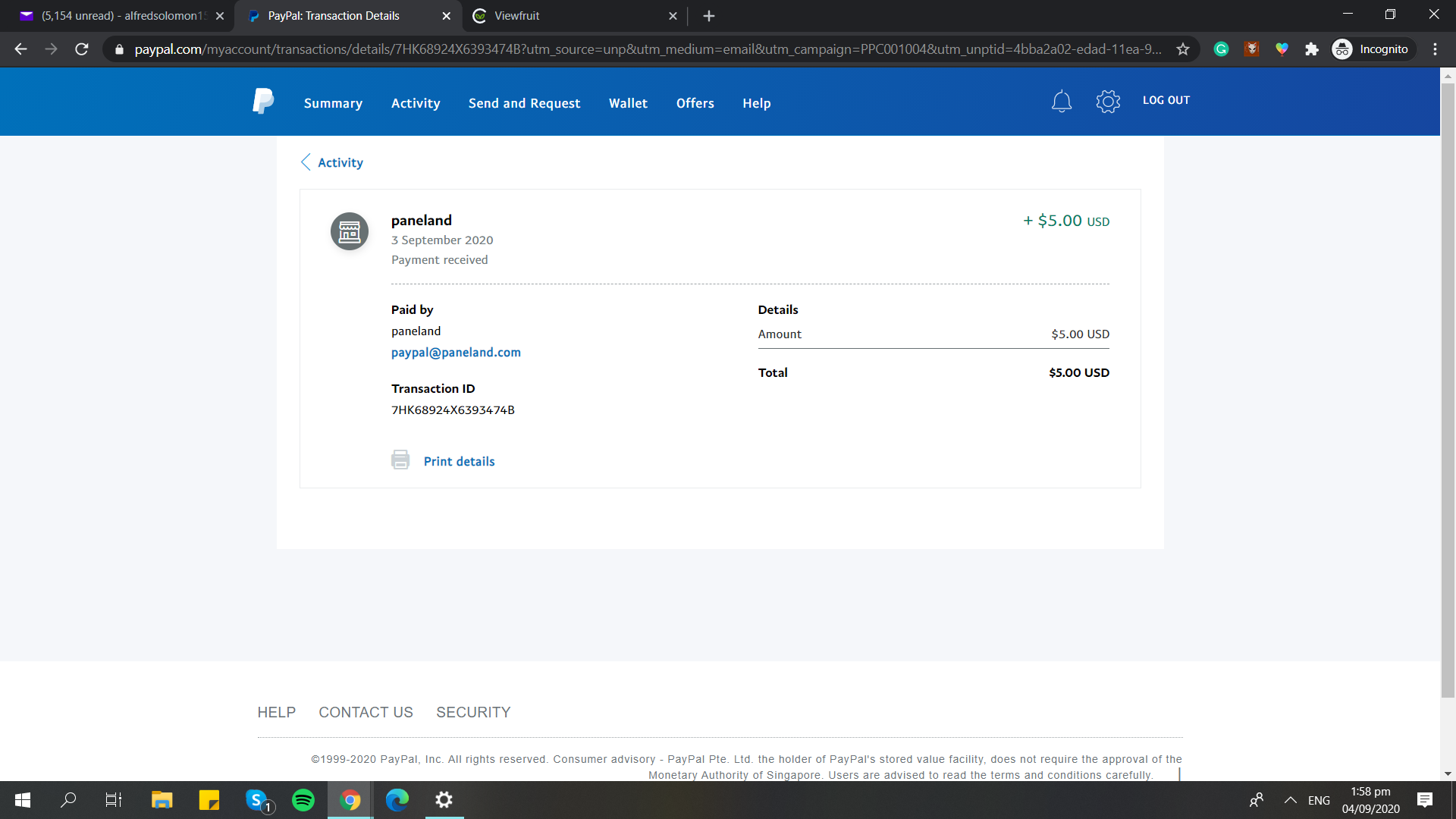This screenshot has height=819, width=1456.
Task: Open the Grammarly extension icon
Action: [1221, 49]
